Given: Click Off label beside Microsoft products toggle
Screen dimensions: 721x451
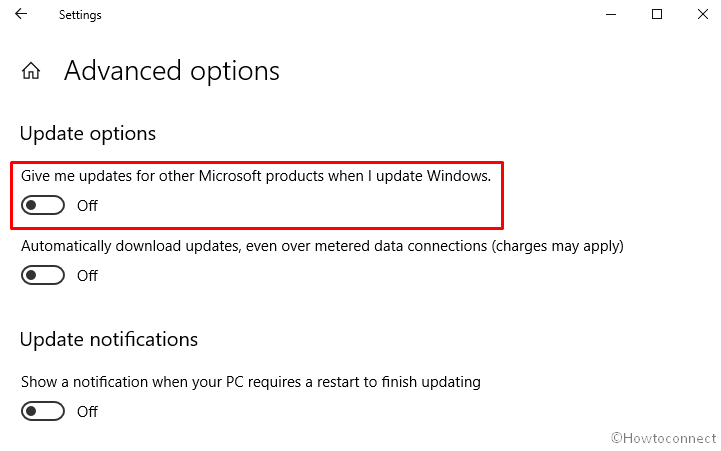Looking at the screenshot, I should [87, 206].
